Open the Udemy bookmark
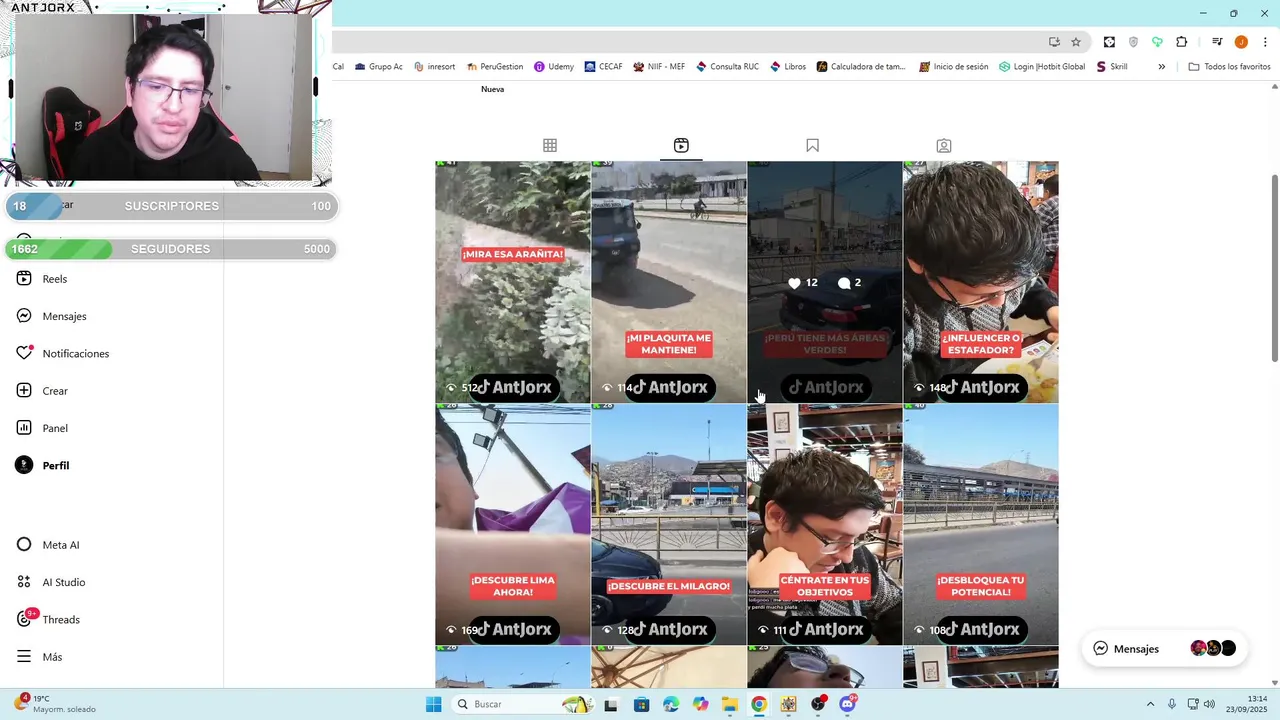1280x720 pixels. click(554, 67)
